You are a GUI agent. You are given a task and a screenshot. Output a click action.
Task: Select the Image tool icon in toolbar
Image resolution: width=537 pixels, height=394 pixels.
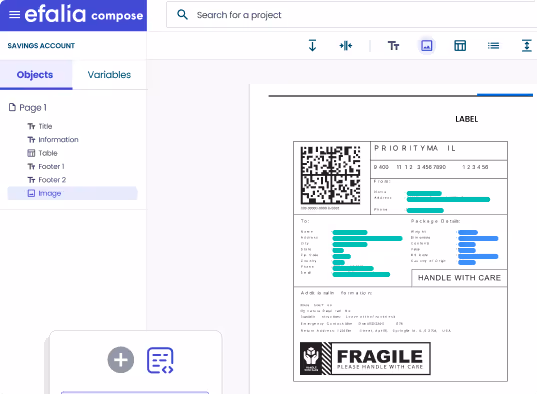426,46
